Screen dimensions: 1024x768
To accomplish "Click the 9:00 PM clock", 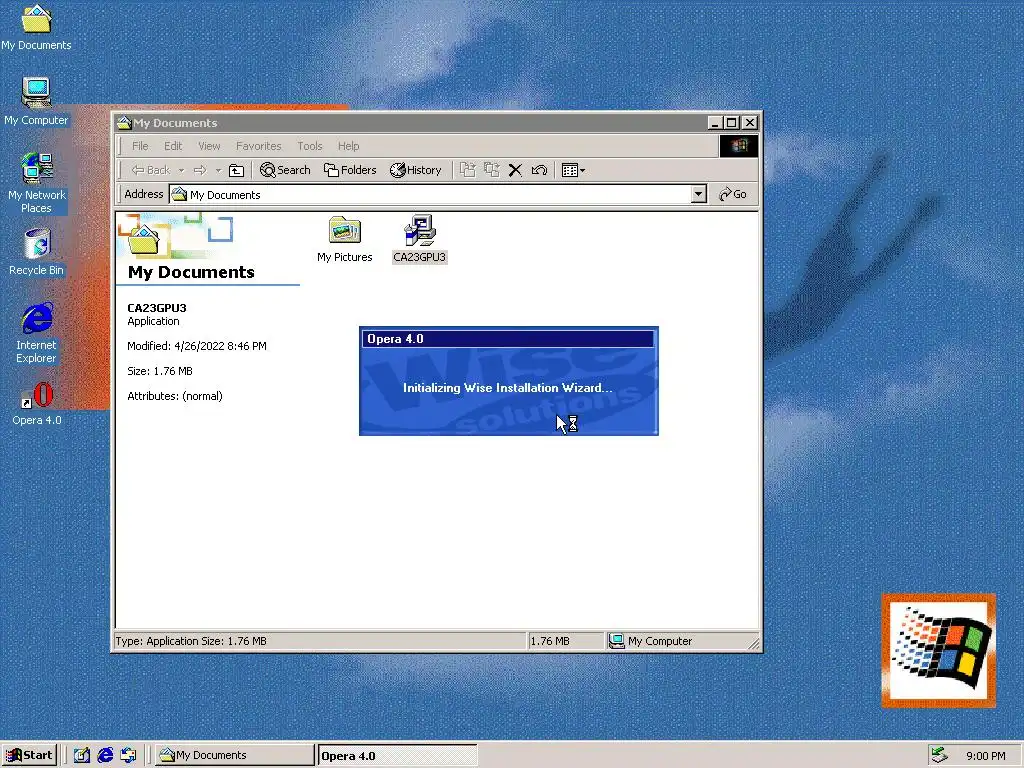I will point(985,756).
